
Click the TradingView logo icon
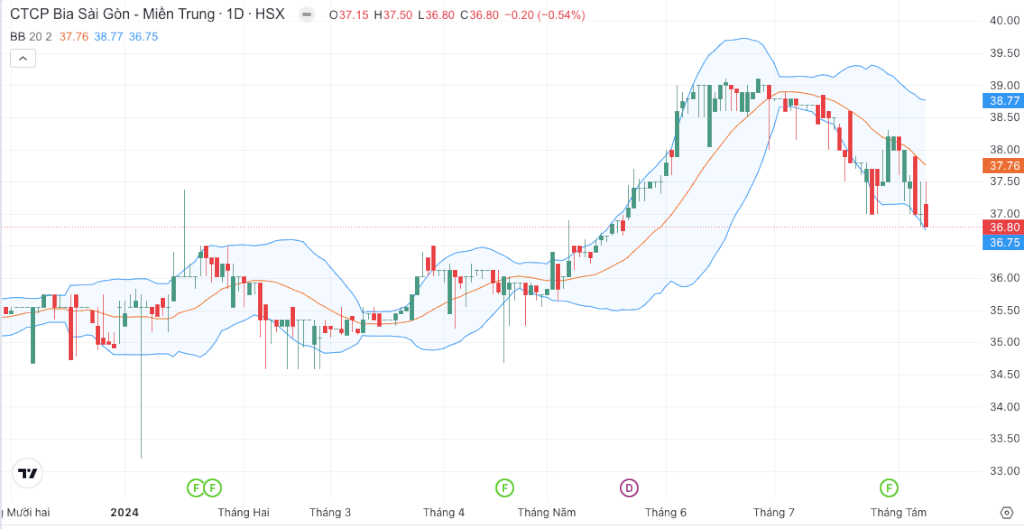(x=27, y=473)
